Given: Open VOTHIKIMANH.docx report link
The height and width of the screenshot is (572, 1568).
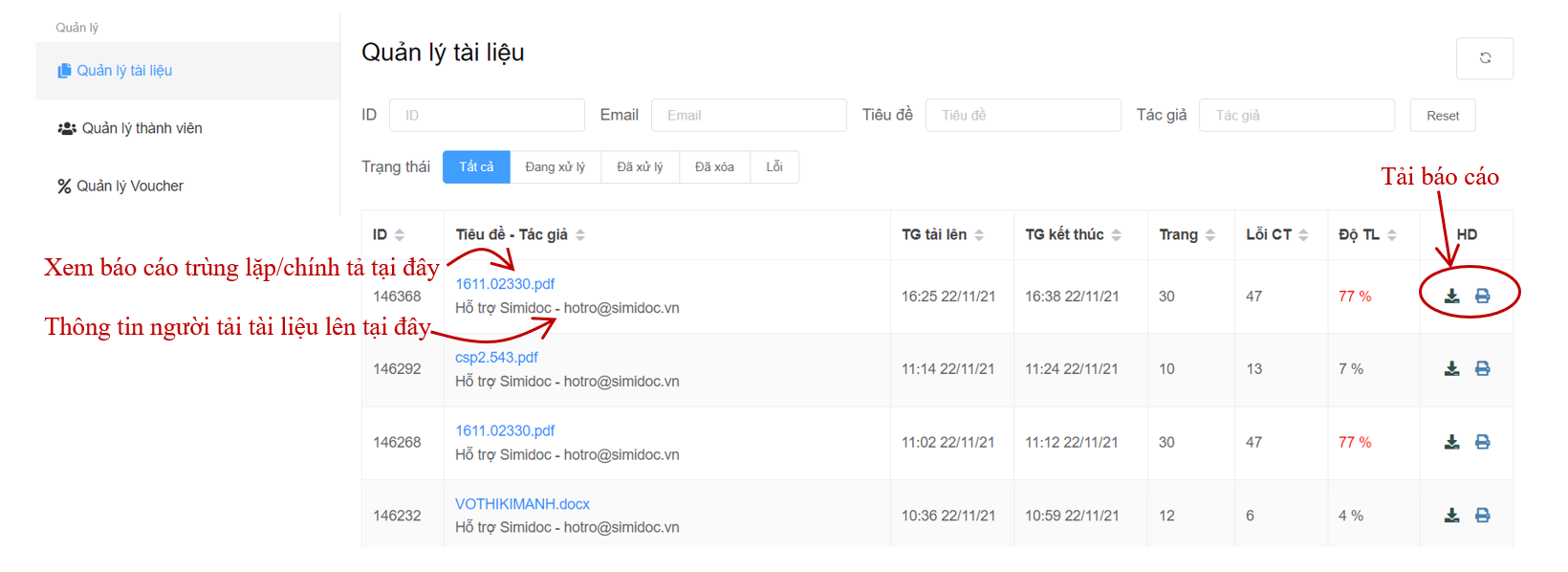Looking at the screenshot, I should [x=522, y=504].
